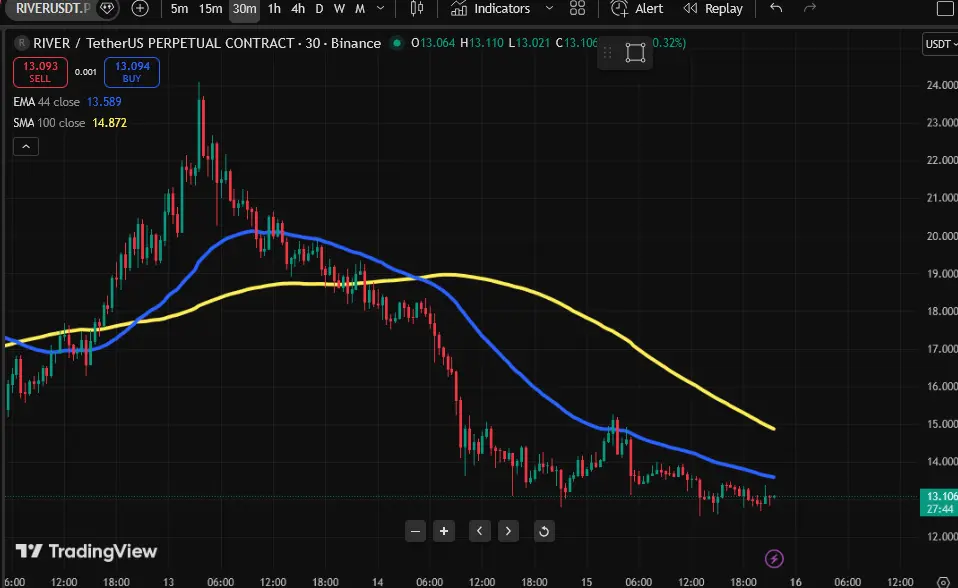Select the SMA 100 close indicator legend
The image size is (958, 588).
point(49,123)
